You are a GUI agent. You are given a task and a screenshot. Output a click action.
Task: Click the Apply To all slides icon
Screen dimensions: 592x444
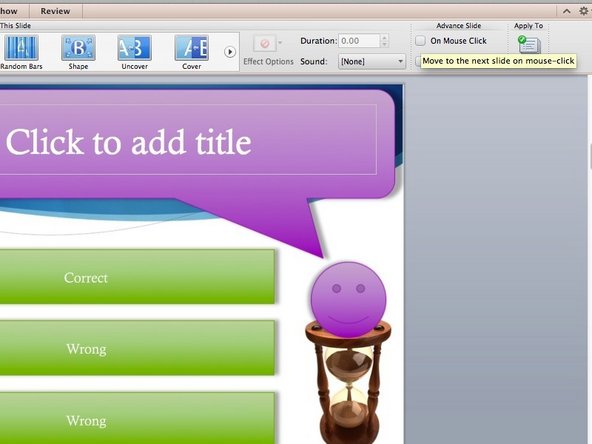tap(529, 45)
